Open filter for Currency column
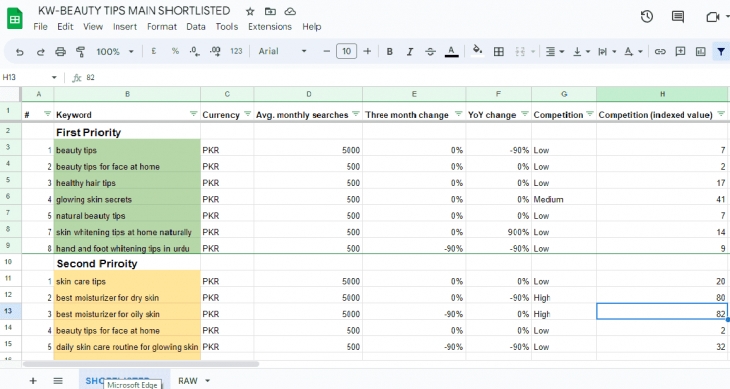 (248, 114)
